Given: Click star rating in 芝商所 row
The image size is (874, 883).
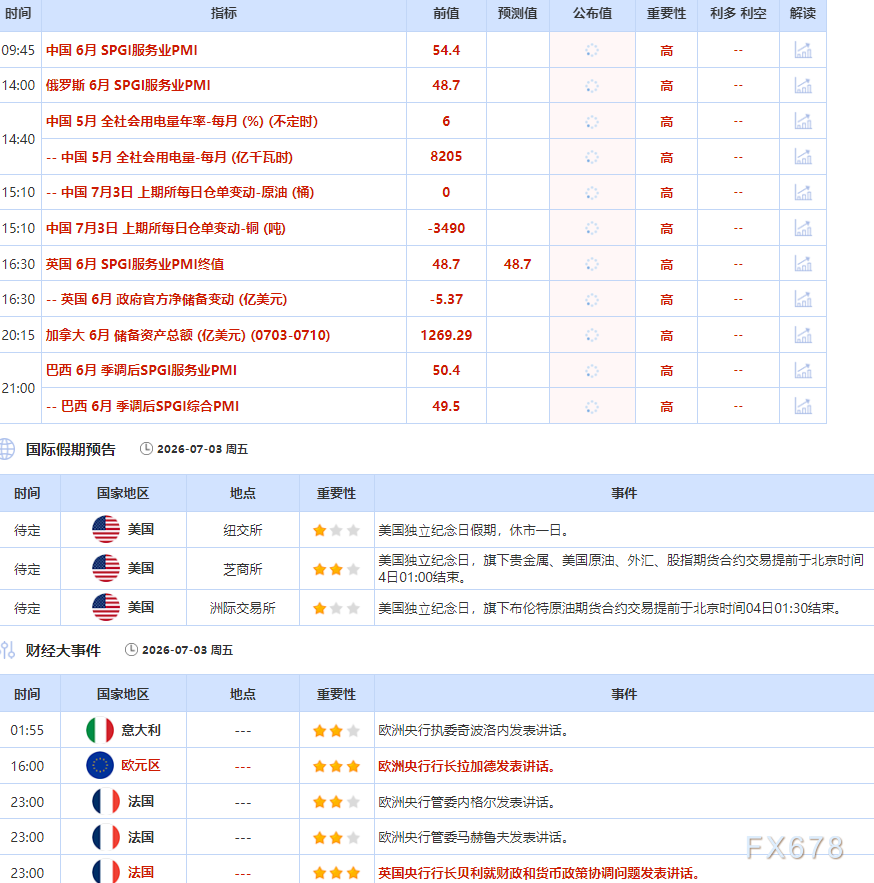Looking at the screenshot, I should tap(336, 569).
